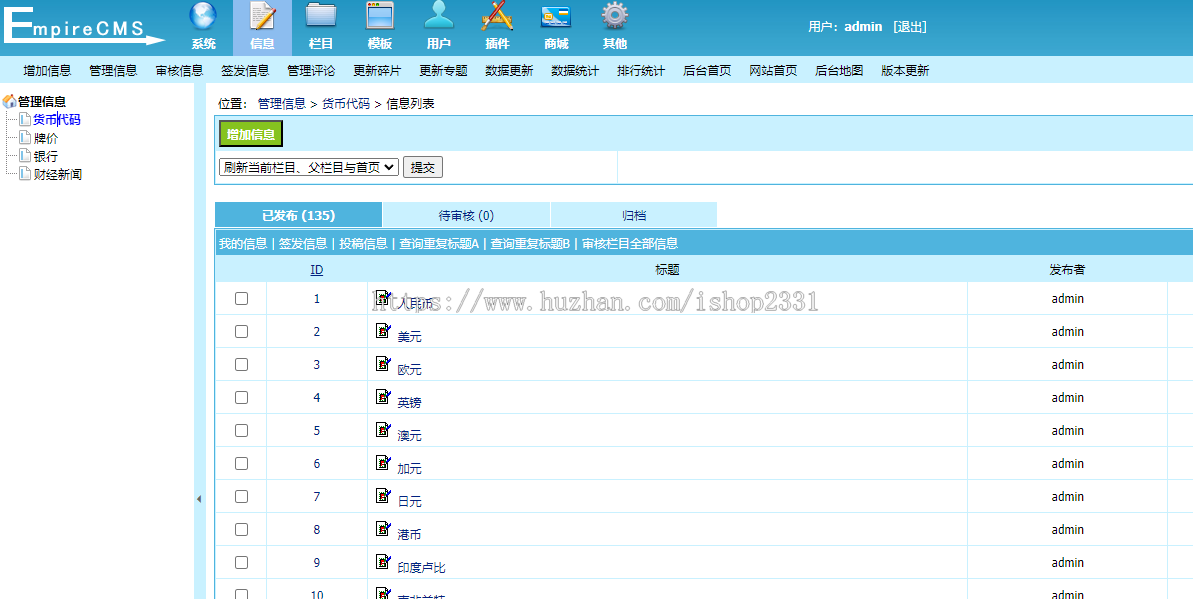Click the edit icon beside 欧元

click(383, 363)
